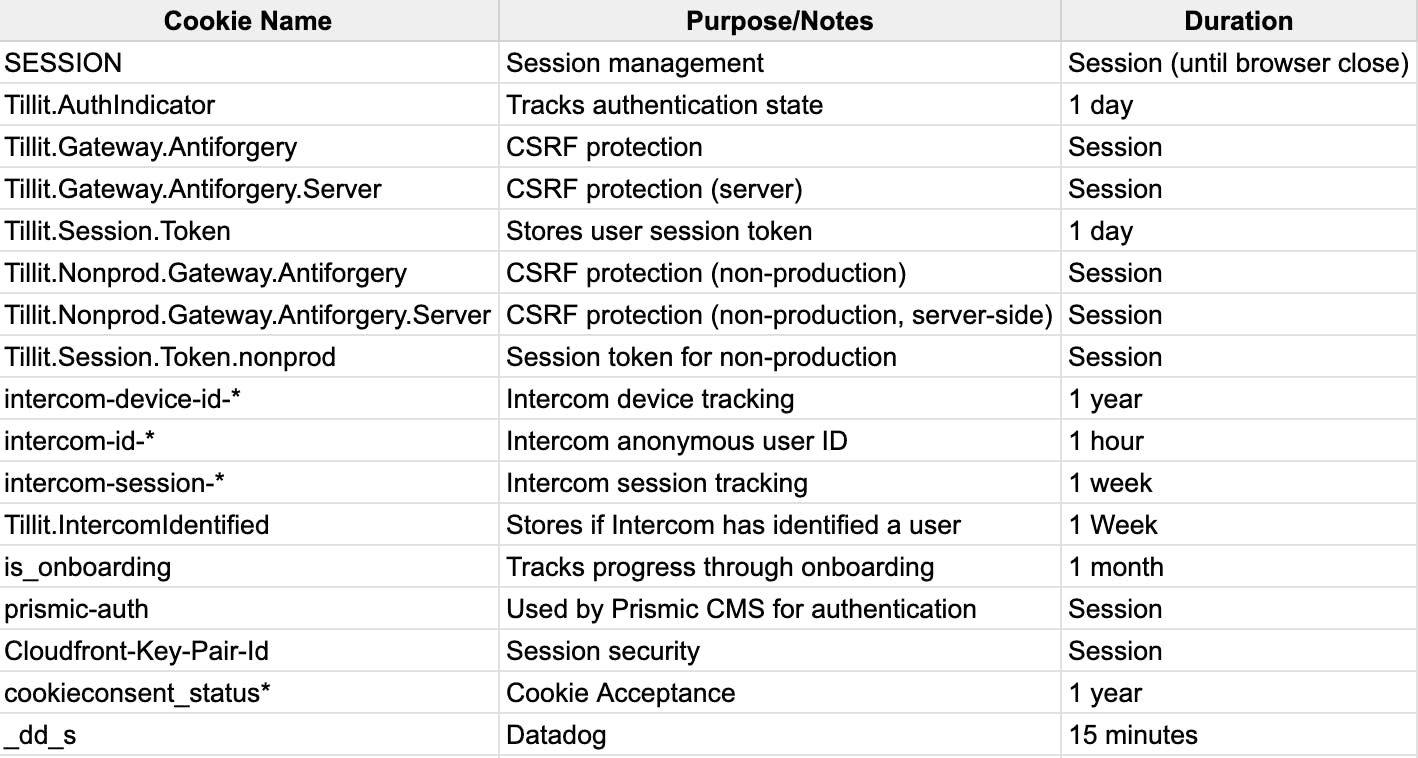Screen dimensions: 1418x758
Task: Click the 'Tracks authentication state' cell
Action: 780,105
